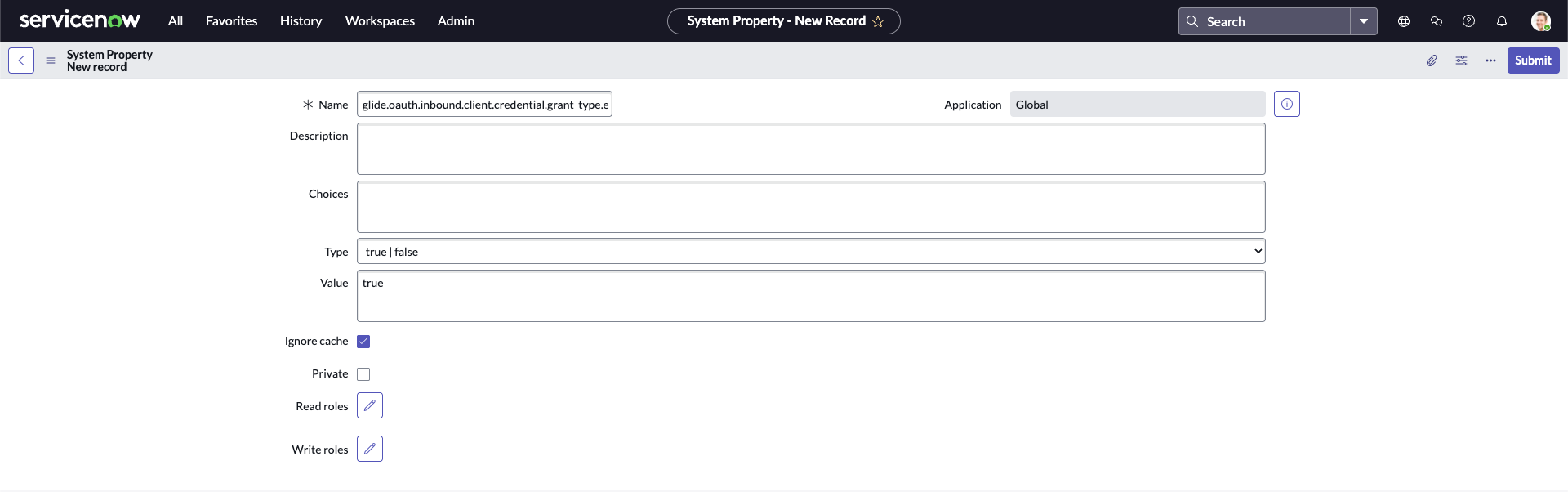Click the Ignore cache label

316,341
